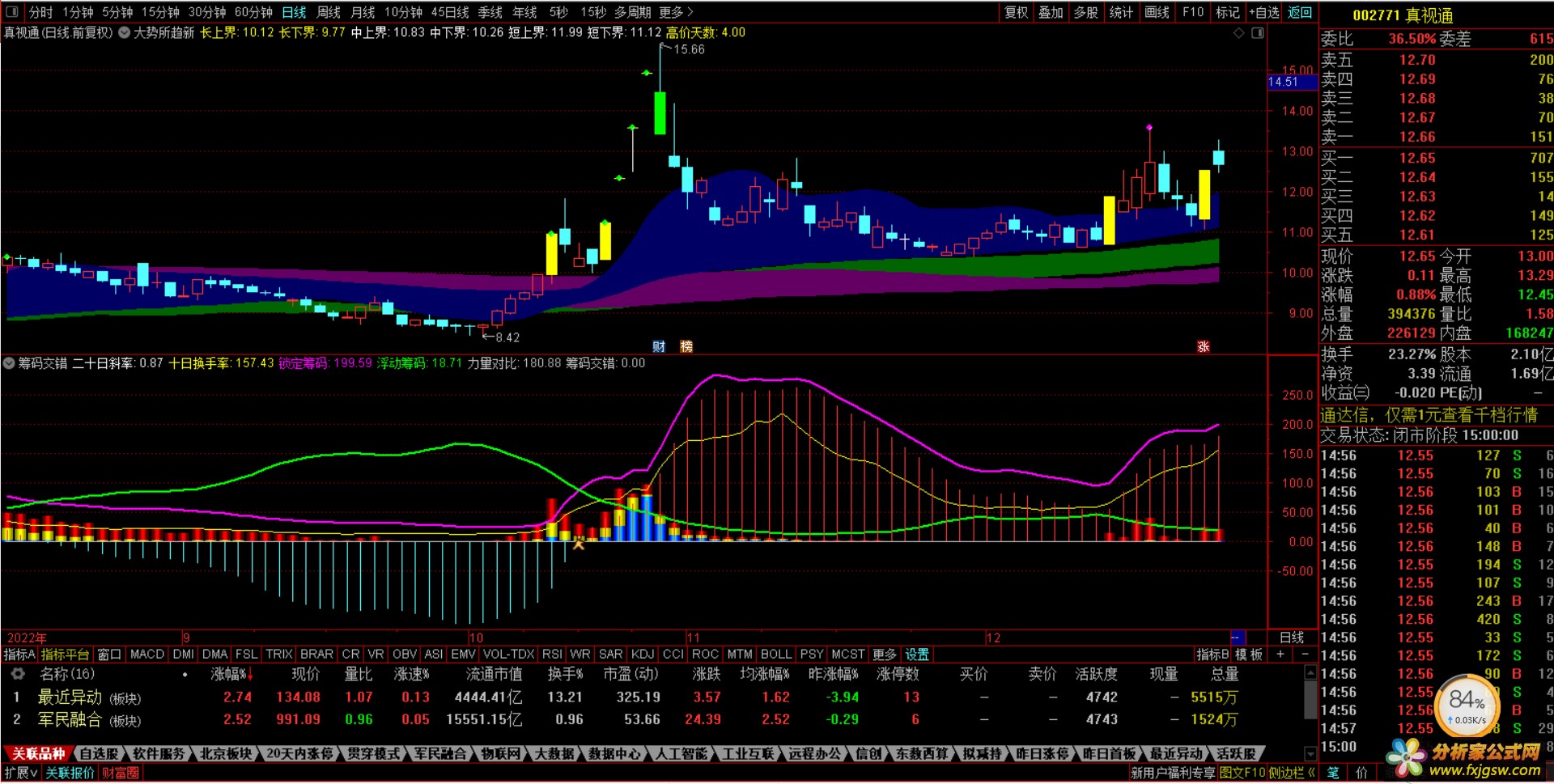Expand the 扩展 dropdown at bottom left
The height and width of the screenshot is (784, 1554).
tap(22, 773)
